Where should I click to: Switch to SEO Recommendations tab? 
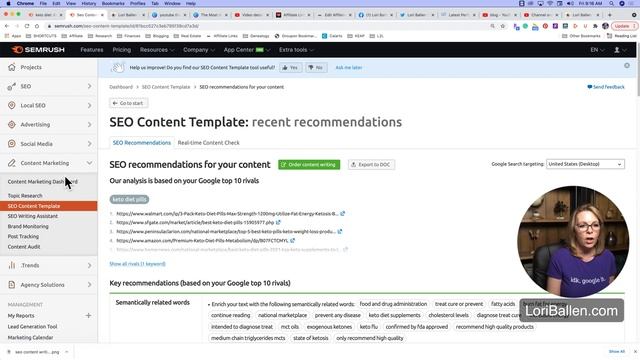point(142,143)
